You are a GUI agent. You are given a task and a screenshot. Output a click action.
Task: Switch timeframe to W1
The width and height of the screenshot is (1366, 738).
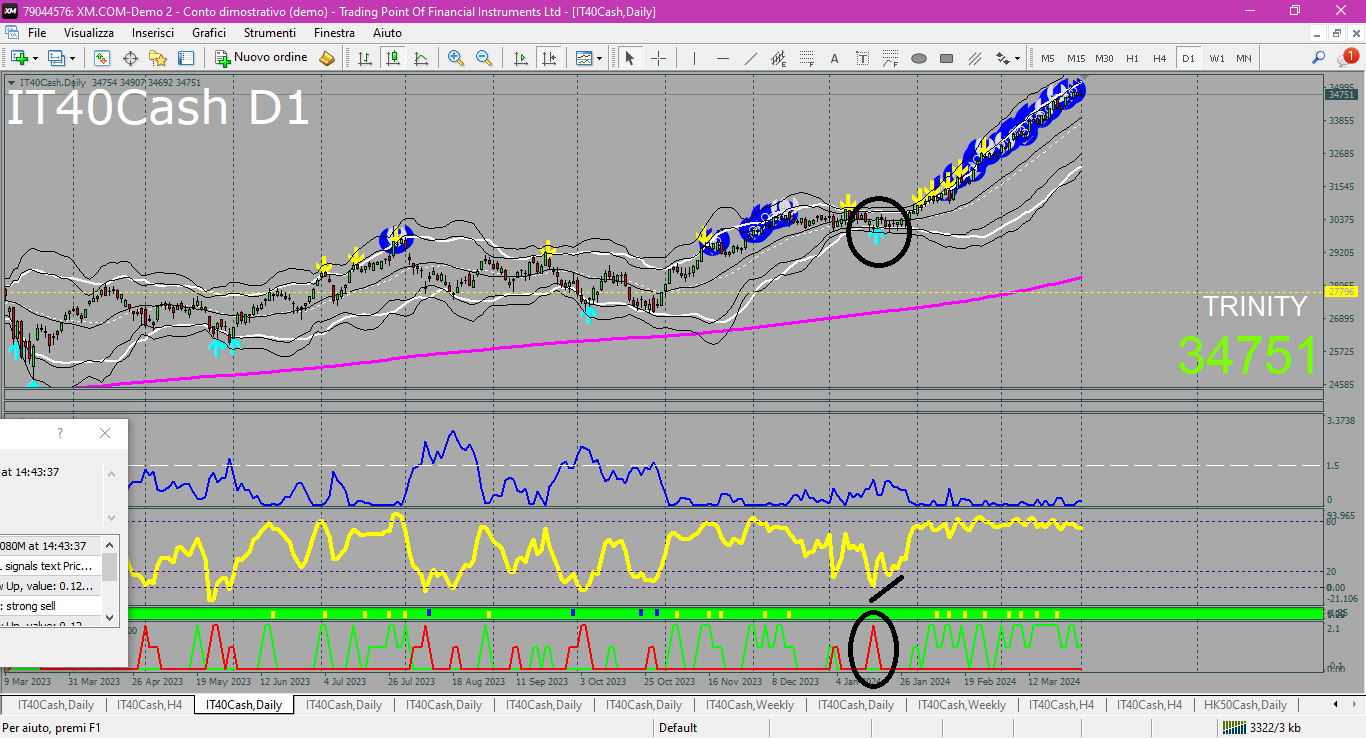1216,58
